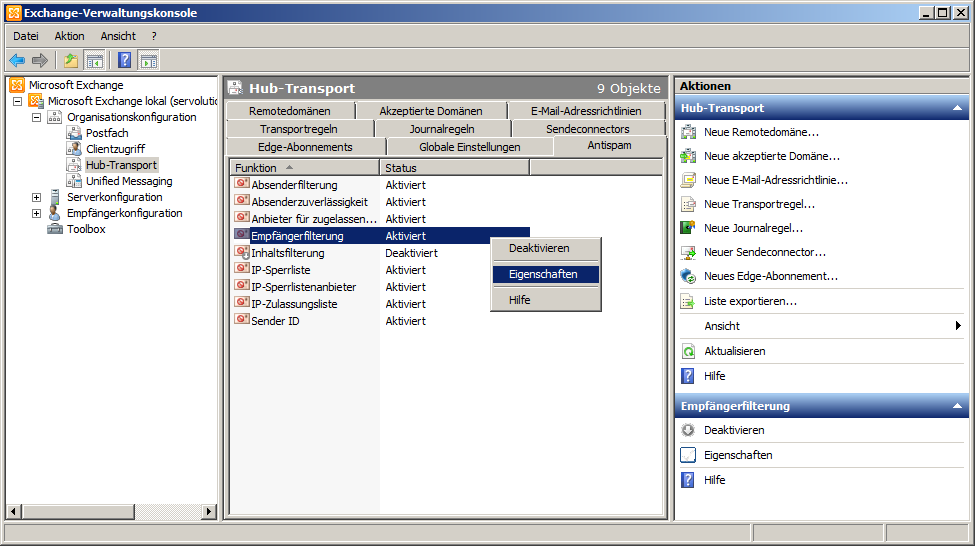The height and width of the screenshot is (546, 975).
Task: Click the Back arrow toolbar icon
Action: (17, 60)
